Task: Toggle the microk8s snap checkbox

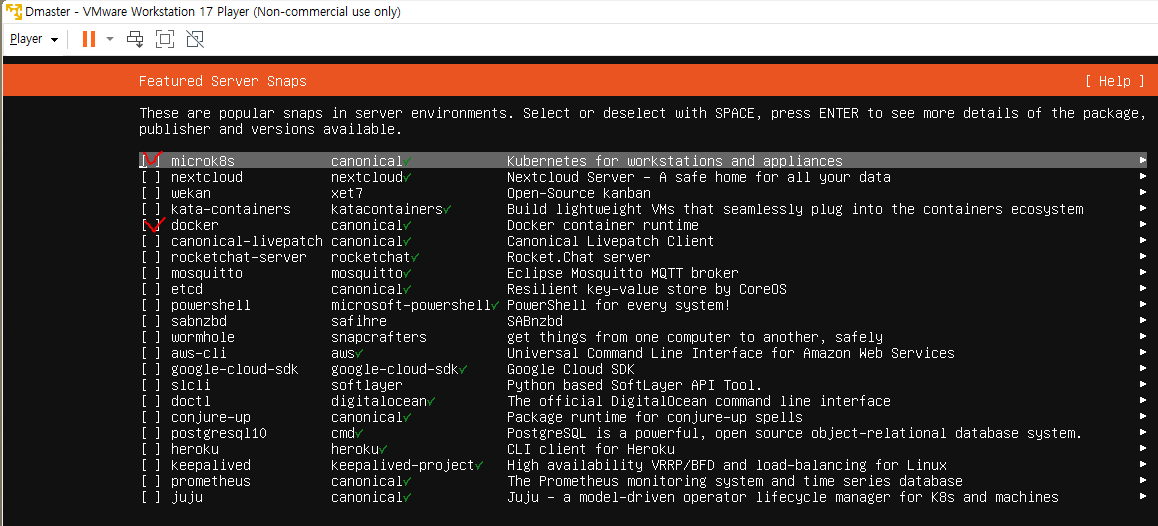Action: point(151,161)
